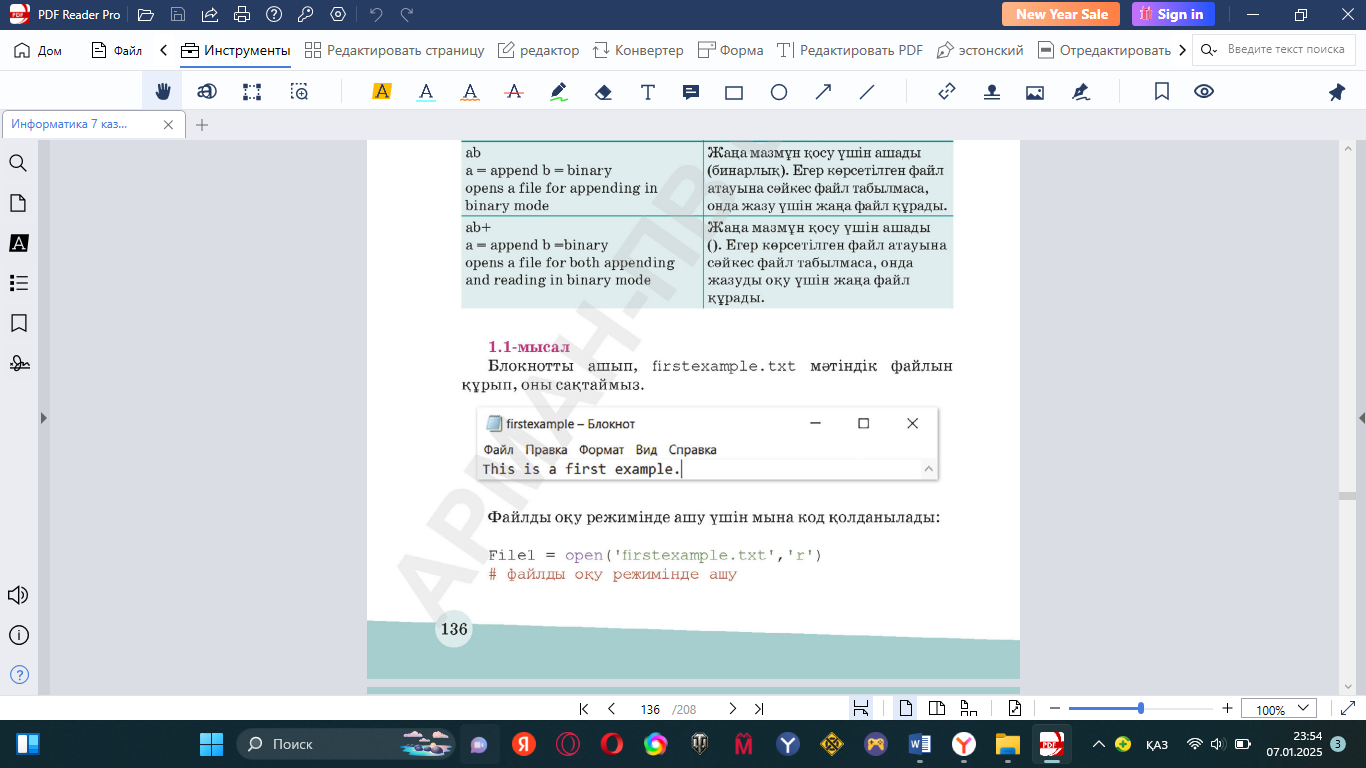Insert a stamp annotation
The height and width of the screenshot is (768, 1366).
(x=991, y=92)
